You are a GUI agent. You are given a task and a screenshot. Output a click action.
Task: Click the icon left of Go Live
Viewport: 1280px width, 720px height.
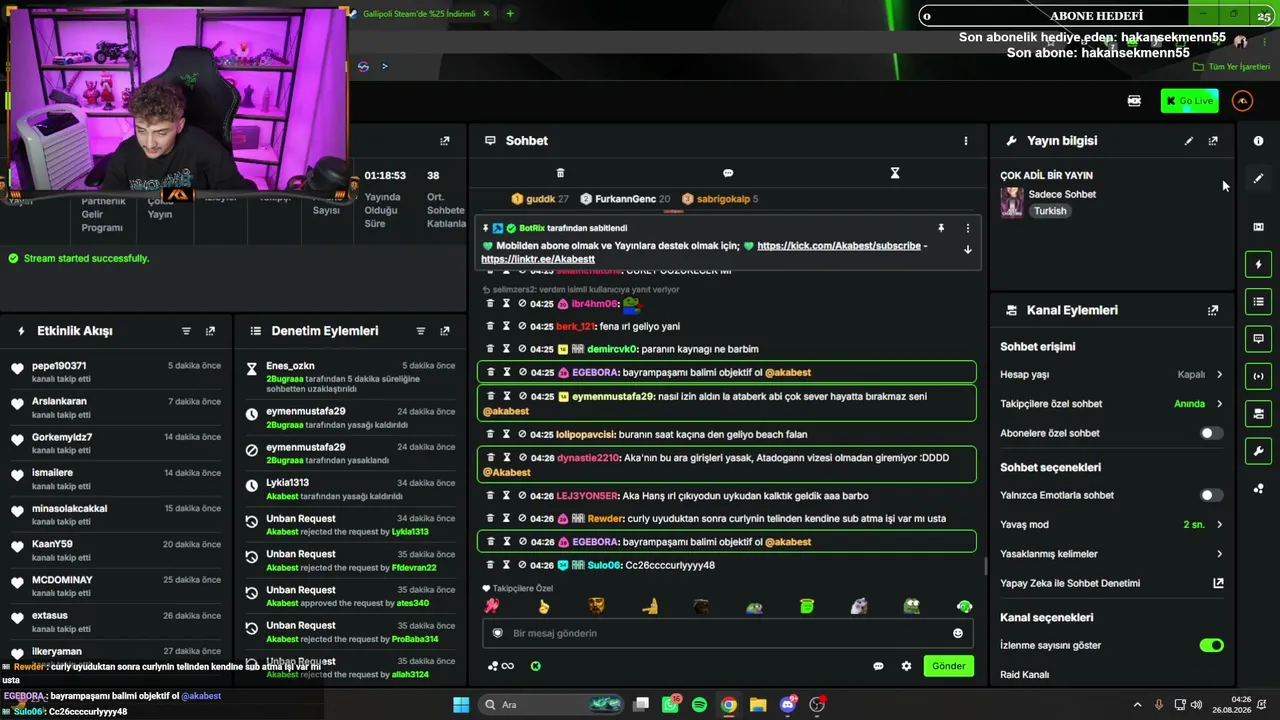click(1134, 101)
